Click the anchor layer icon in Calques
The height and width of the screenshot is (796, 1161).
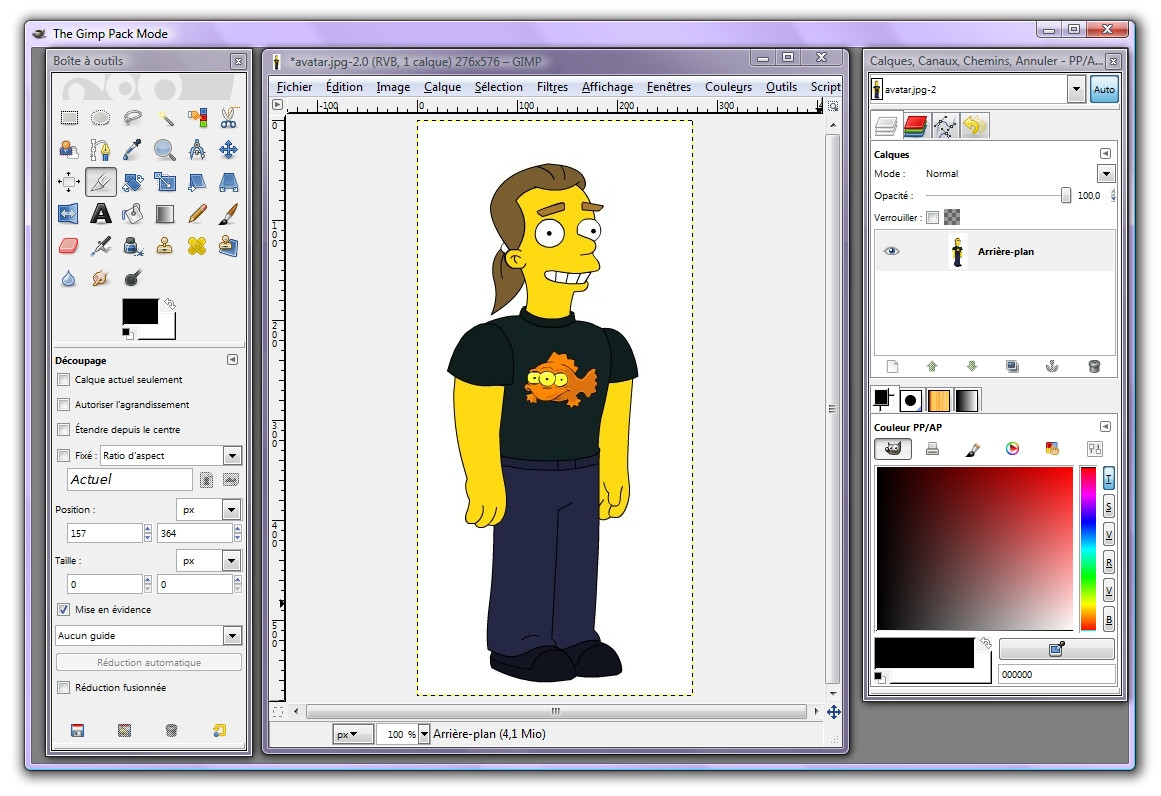[1051, 367]
